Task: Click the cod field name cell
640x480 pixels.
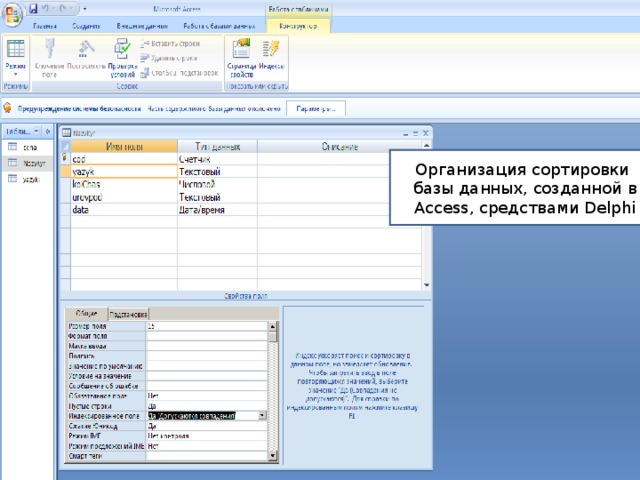Action: [124, 159]
